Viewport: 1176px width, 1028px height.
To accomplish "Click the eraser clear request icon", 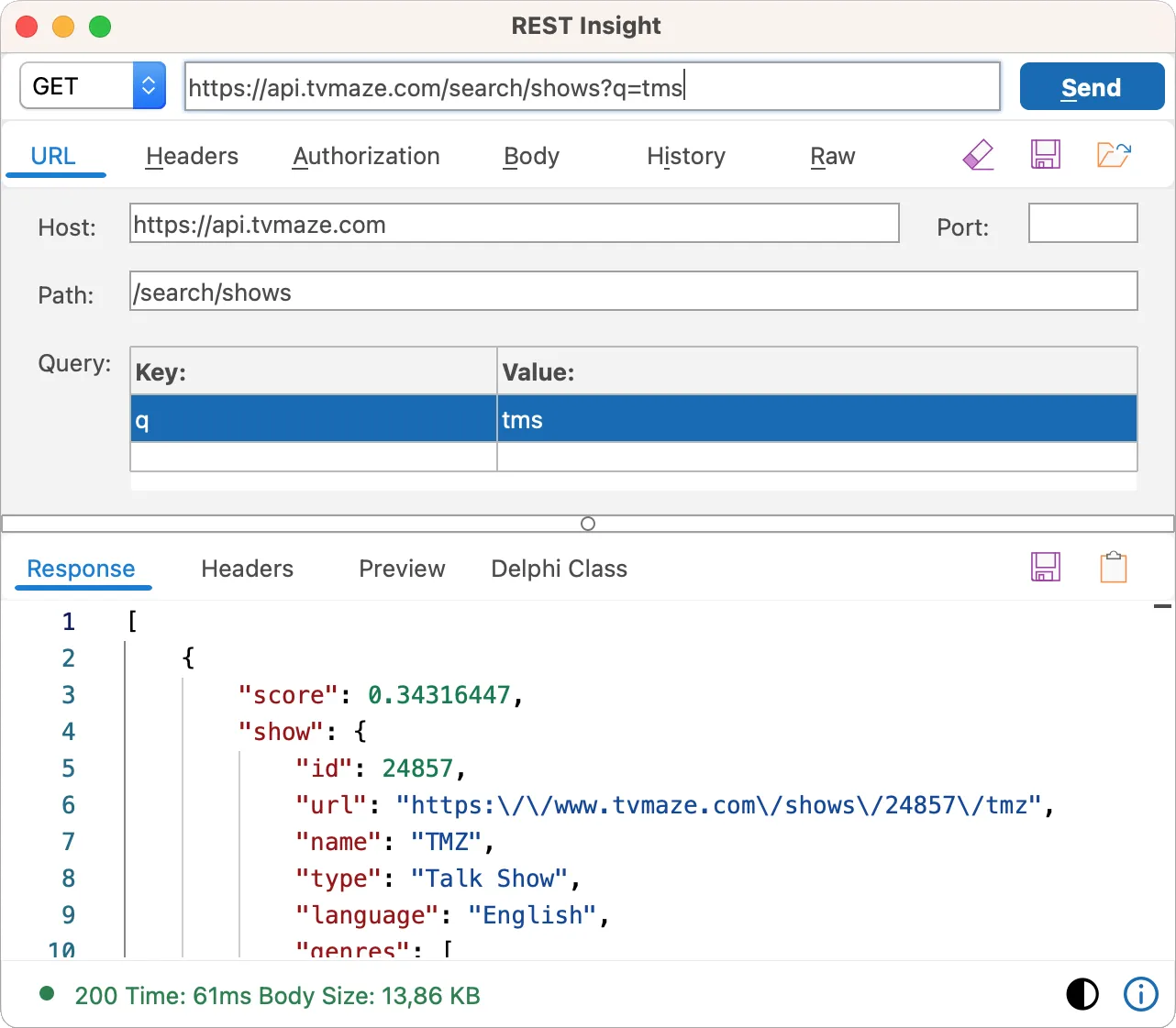I will [978, 155].
